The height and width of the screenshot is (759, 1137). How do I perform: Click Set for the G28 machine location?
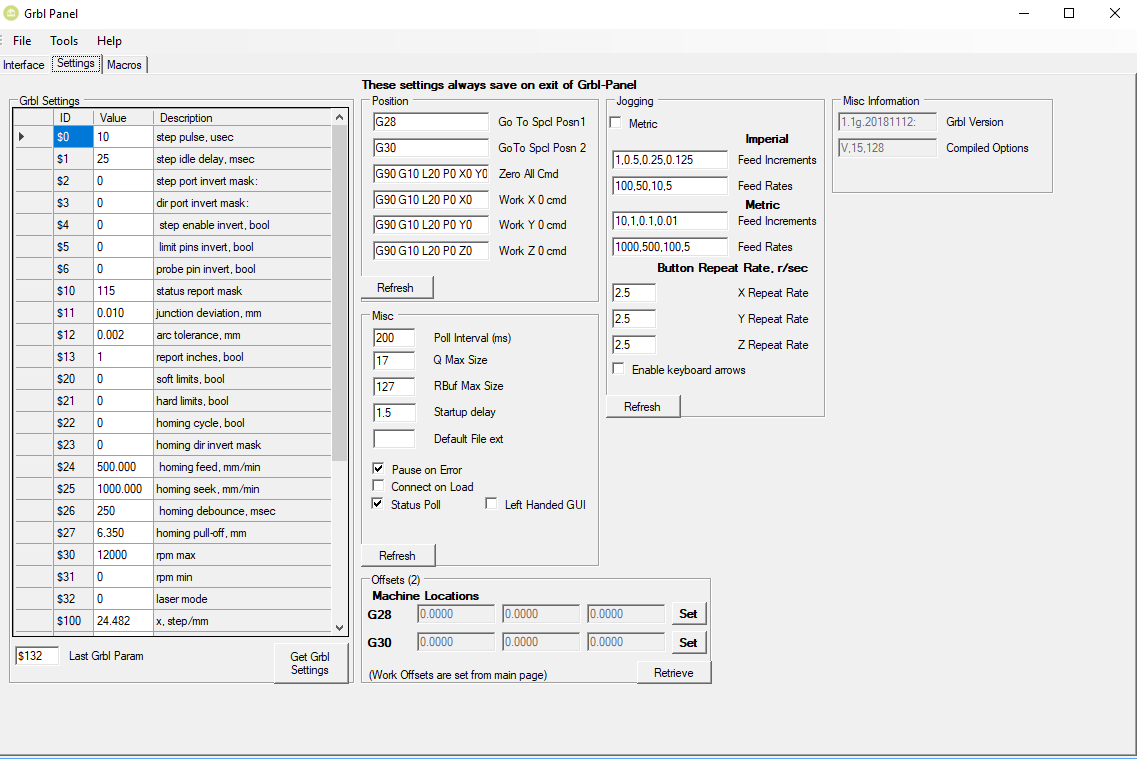[688, 613]
